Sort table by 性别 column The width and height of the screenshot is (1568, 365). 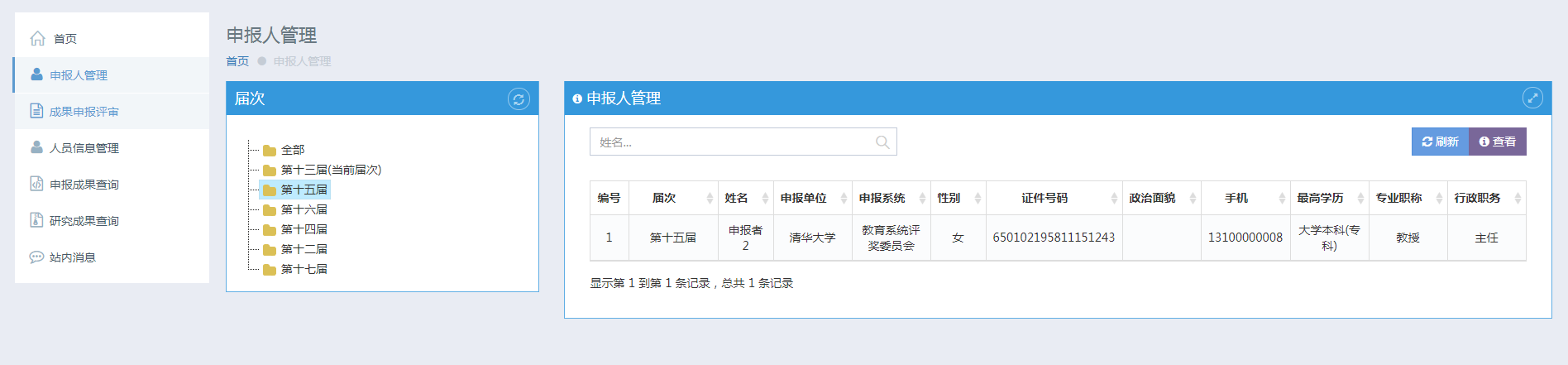958,198
